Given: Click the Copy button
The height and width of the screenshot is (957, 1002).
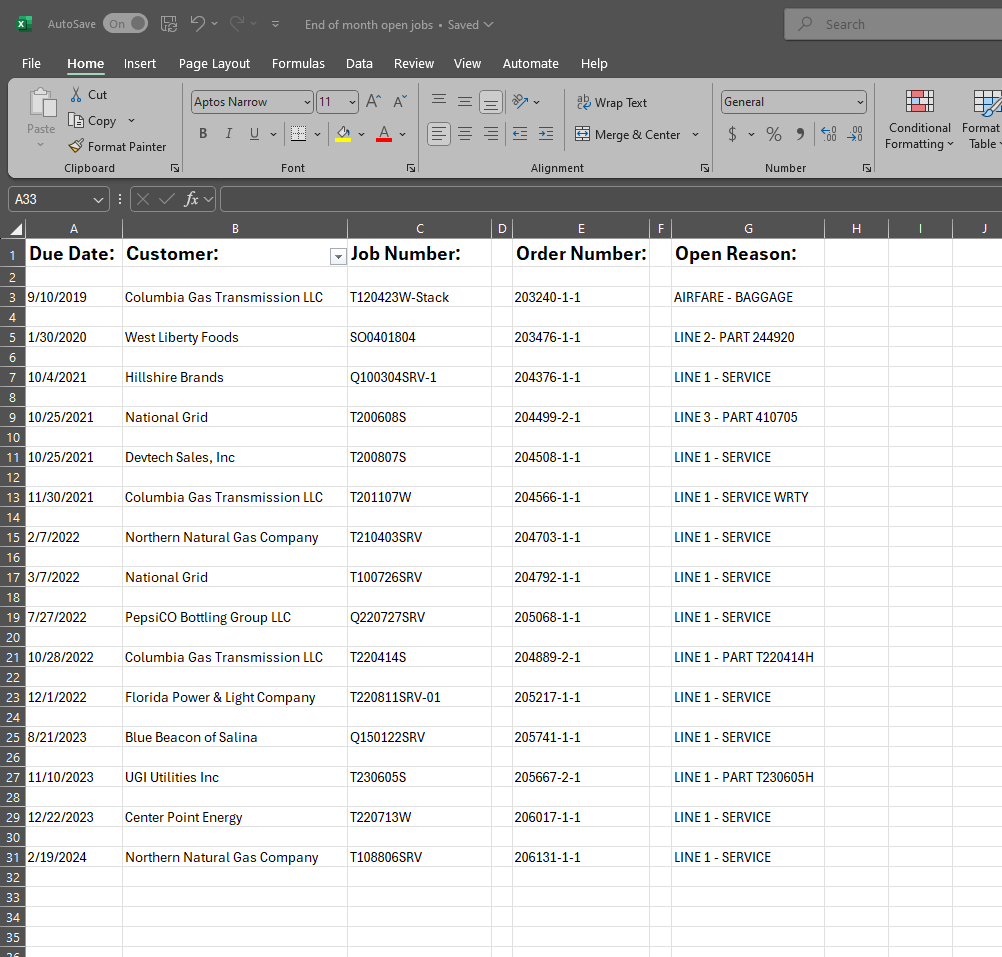Looking at the screenshot, I should point(93,121).
